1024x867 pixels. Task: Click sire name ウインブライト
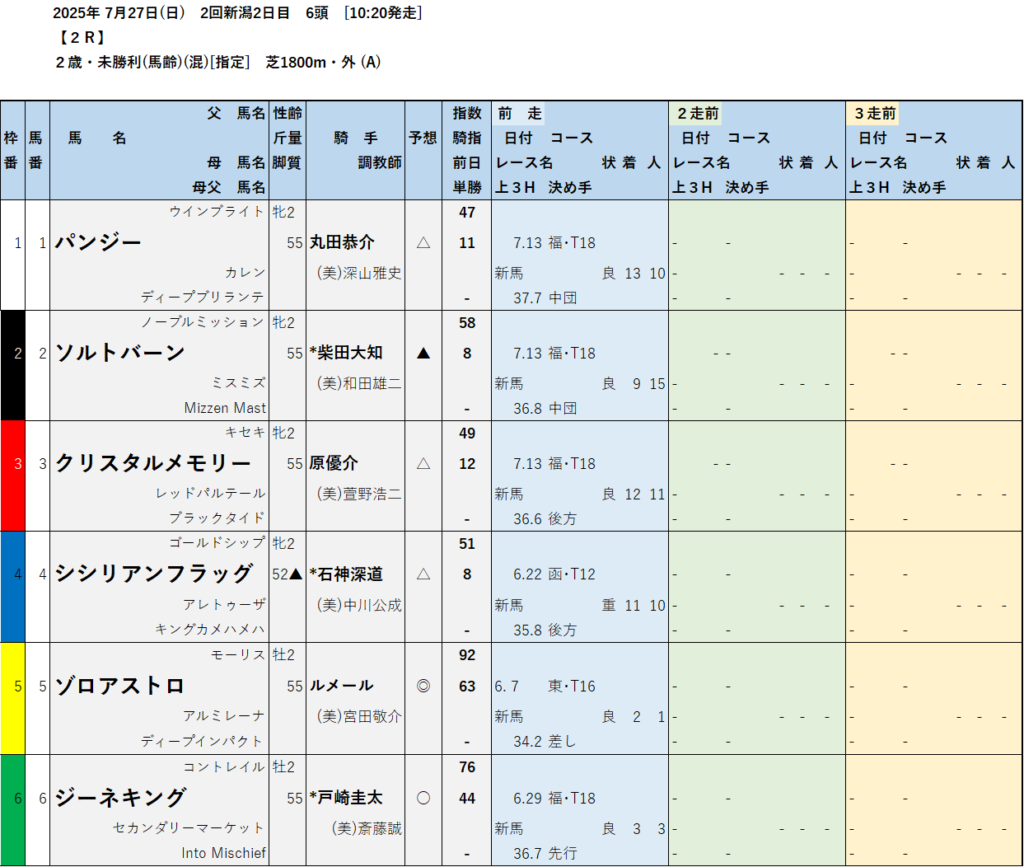[216, 212]
